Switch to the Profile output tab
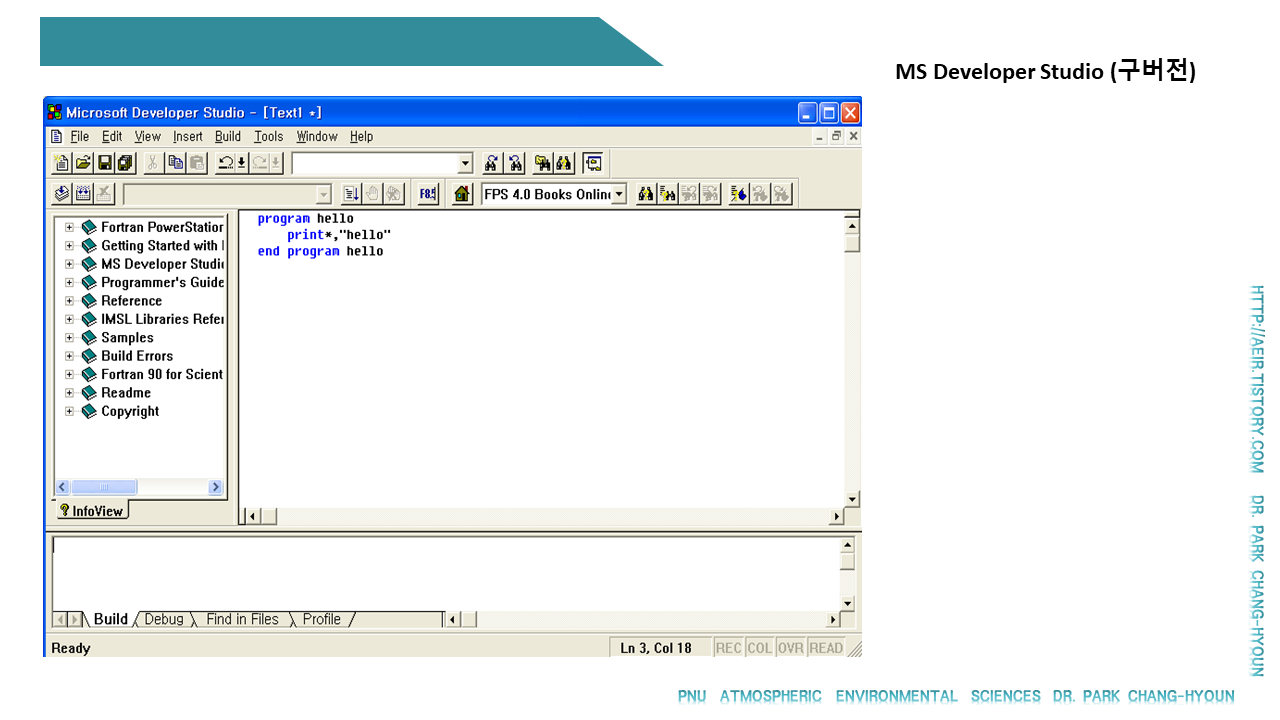Viewport: 1280px width, 720px height. coord(322,619)
